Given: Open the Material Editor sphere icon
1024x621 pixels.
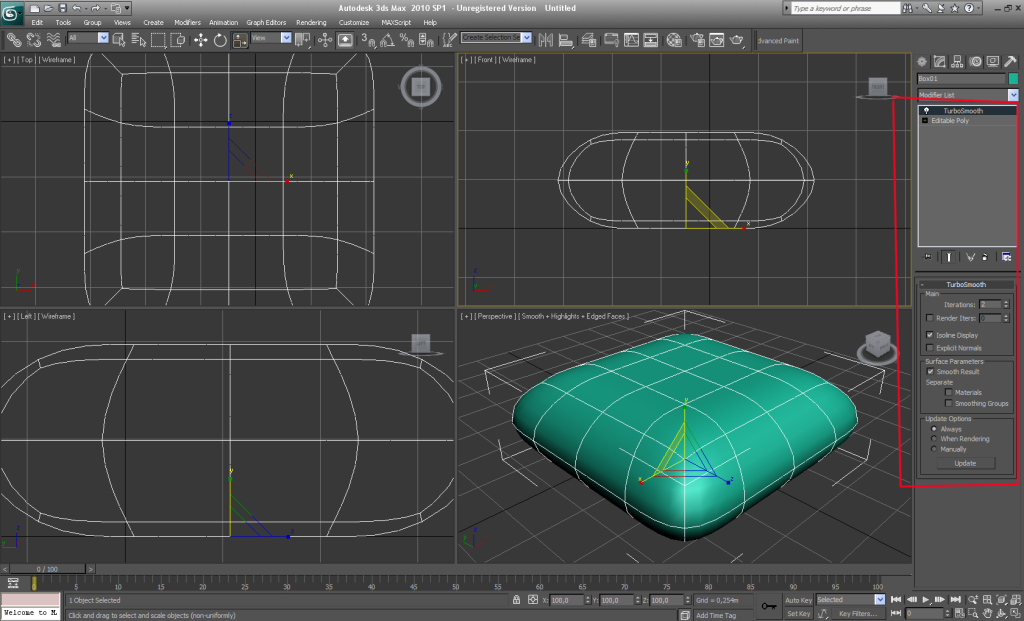Looking at the screenshot, I should coord(674,40).
